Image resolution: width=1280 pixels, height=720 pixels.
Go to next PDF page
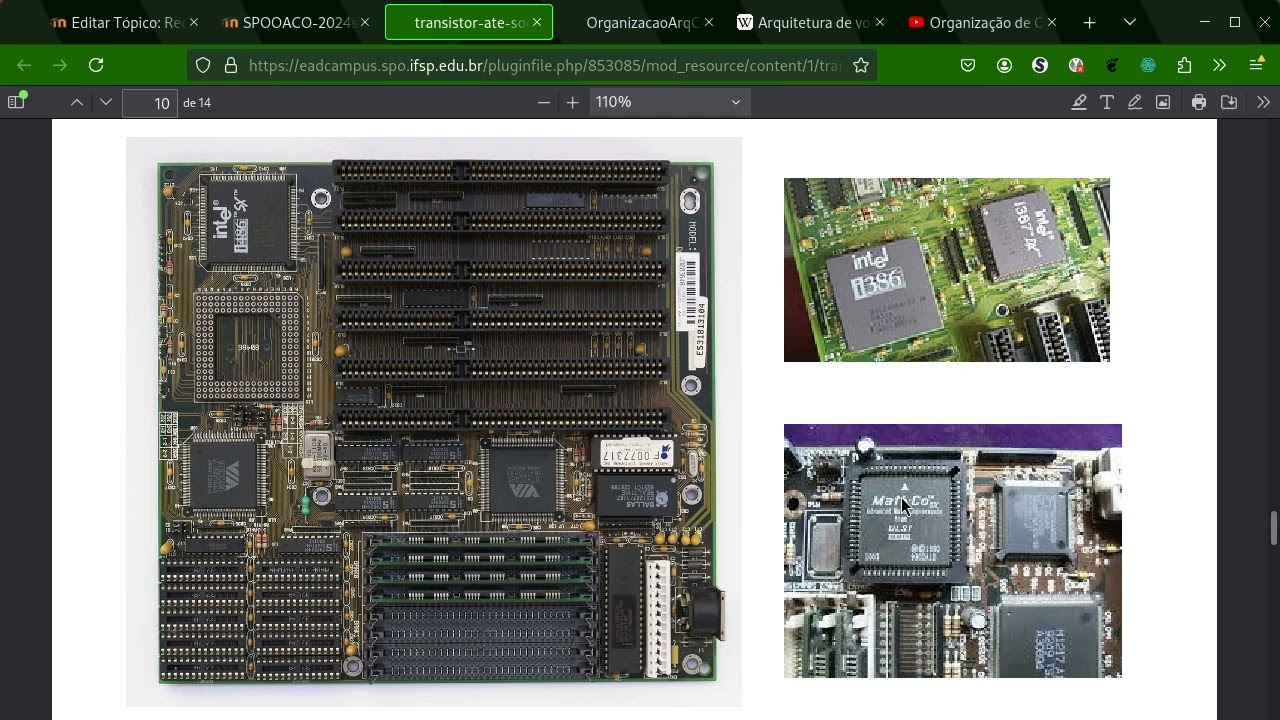[x=105, y=102]
